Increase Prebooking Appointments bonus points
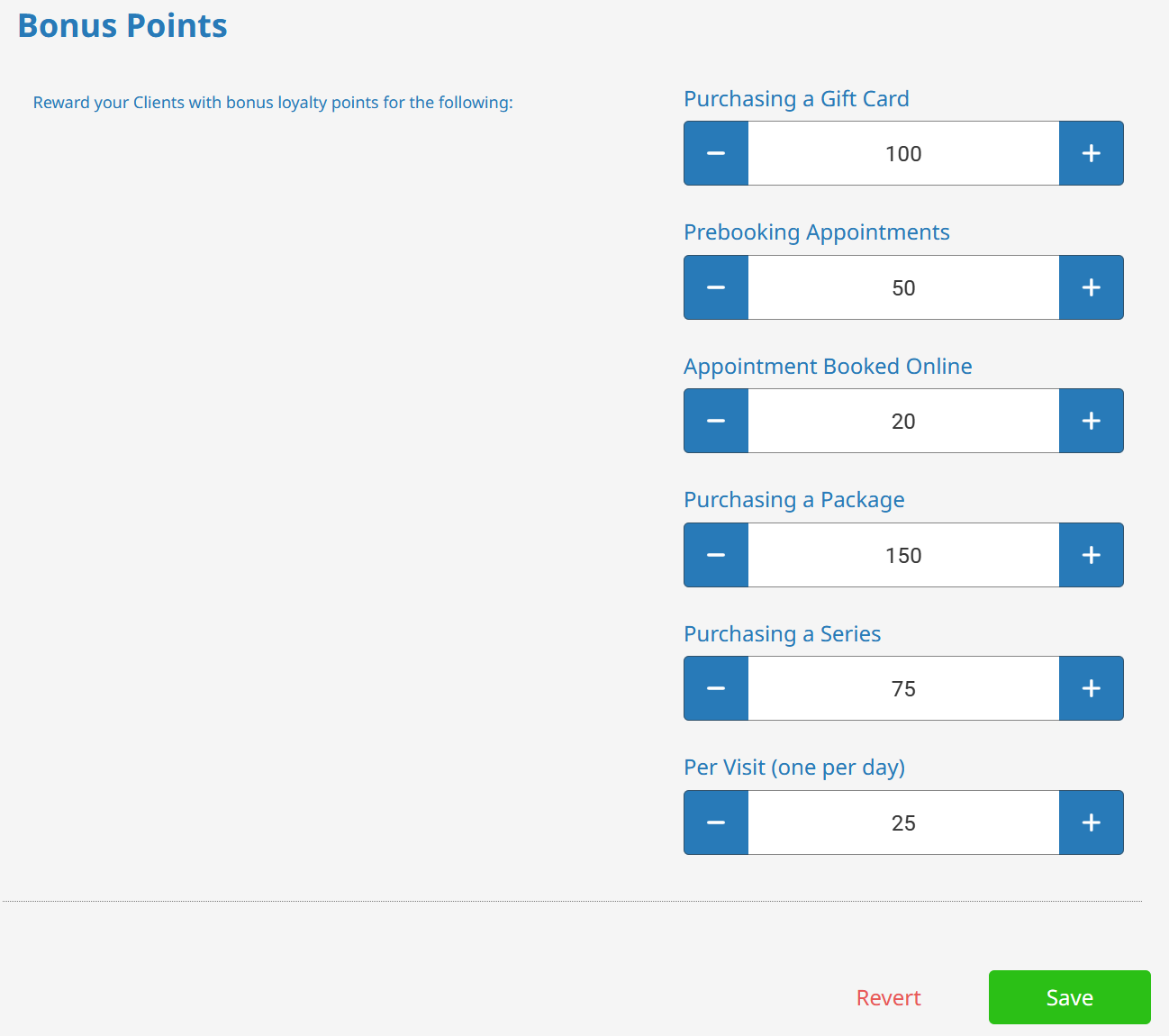The image size is (1169, 1036). 1091,287
